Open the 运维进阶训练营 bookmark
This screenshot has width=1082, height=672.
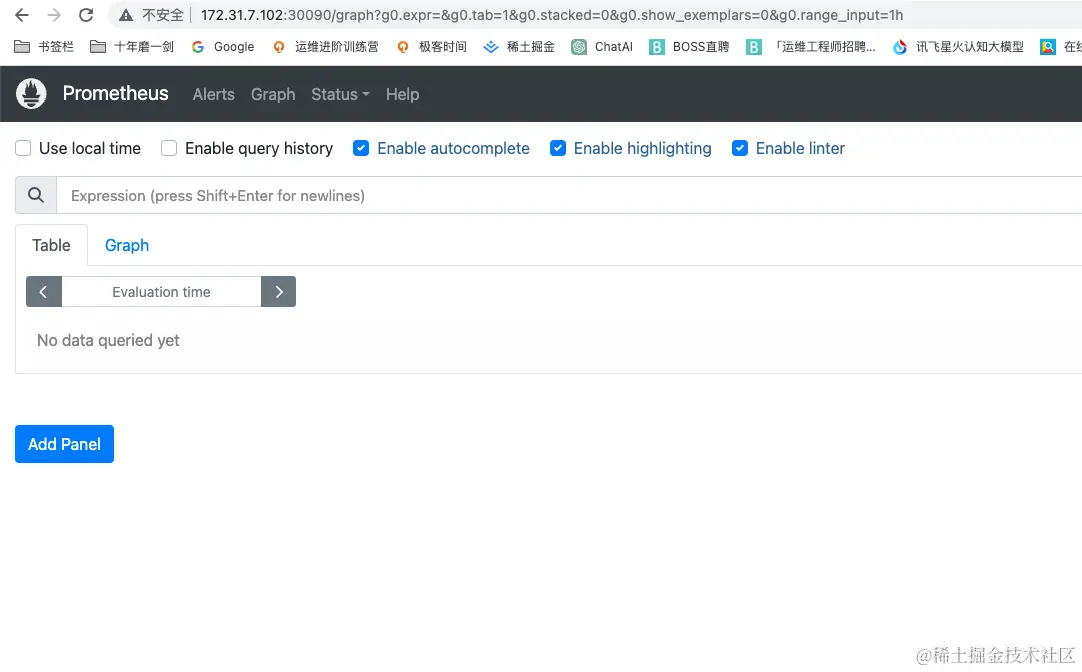click(326, 47)
